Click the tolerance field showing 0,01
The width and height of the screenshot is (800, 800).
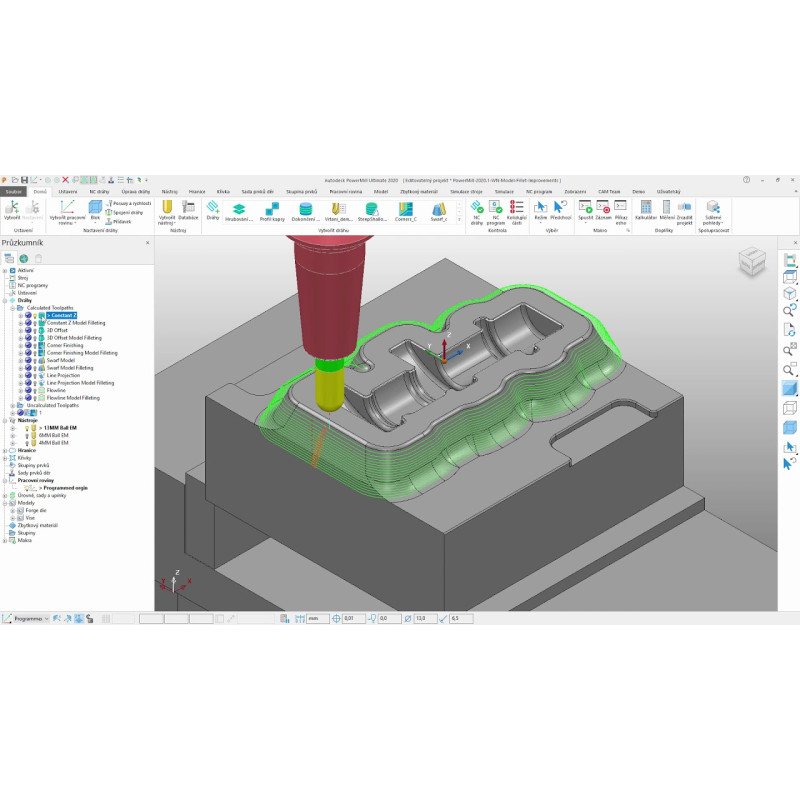(354, 619)
